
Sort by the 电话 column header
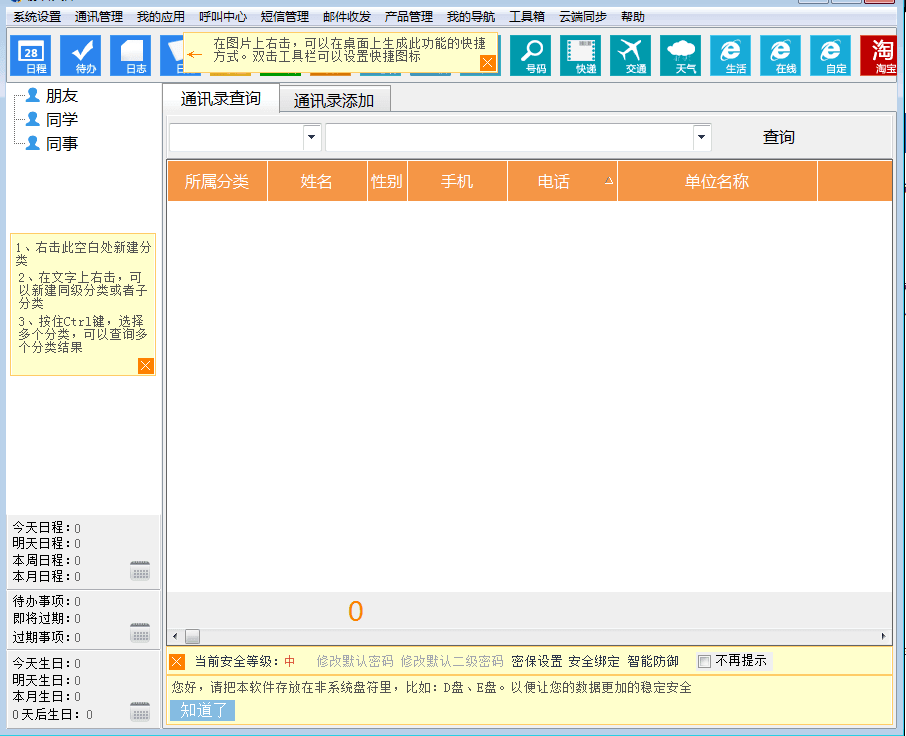(x=562, y=181)
